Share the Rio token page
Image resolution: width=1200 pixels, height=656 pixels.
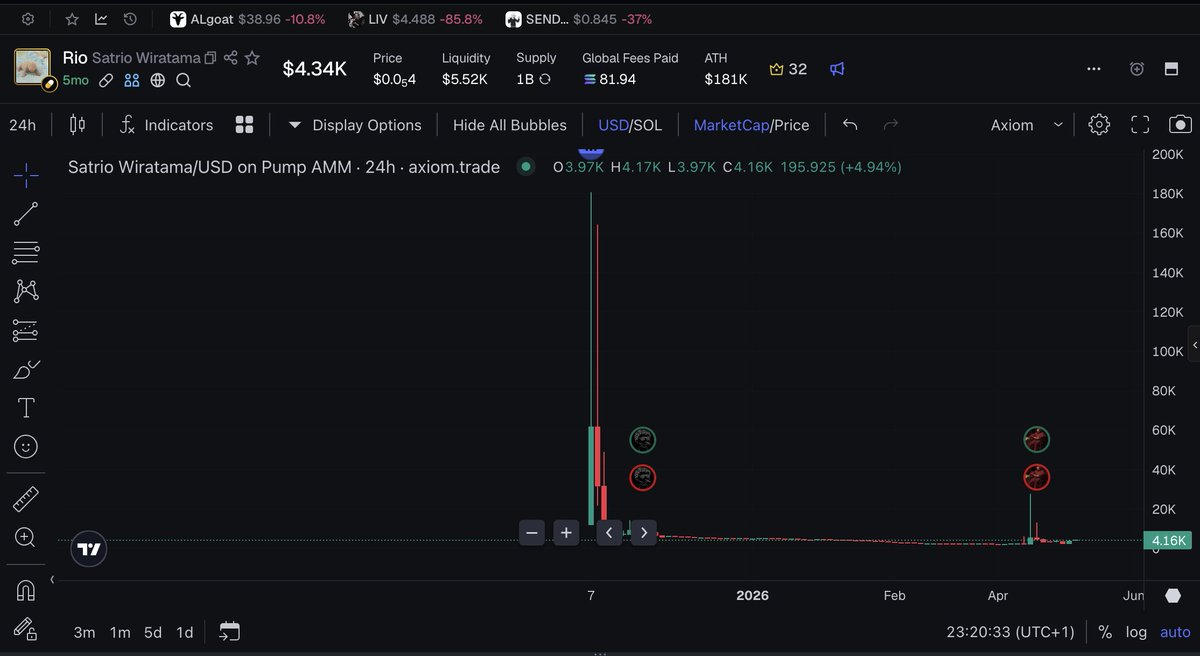click(x=231, y=58)
